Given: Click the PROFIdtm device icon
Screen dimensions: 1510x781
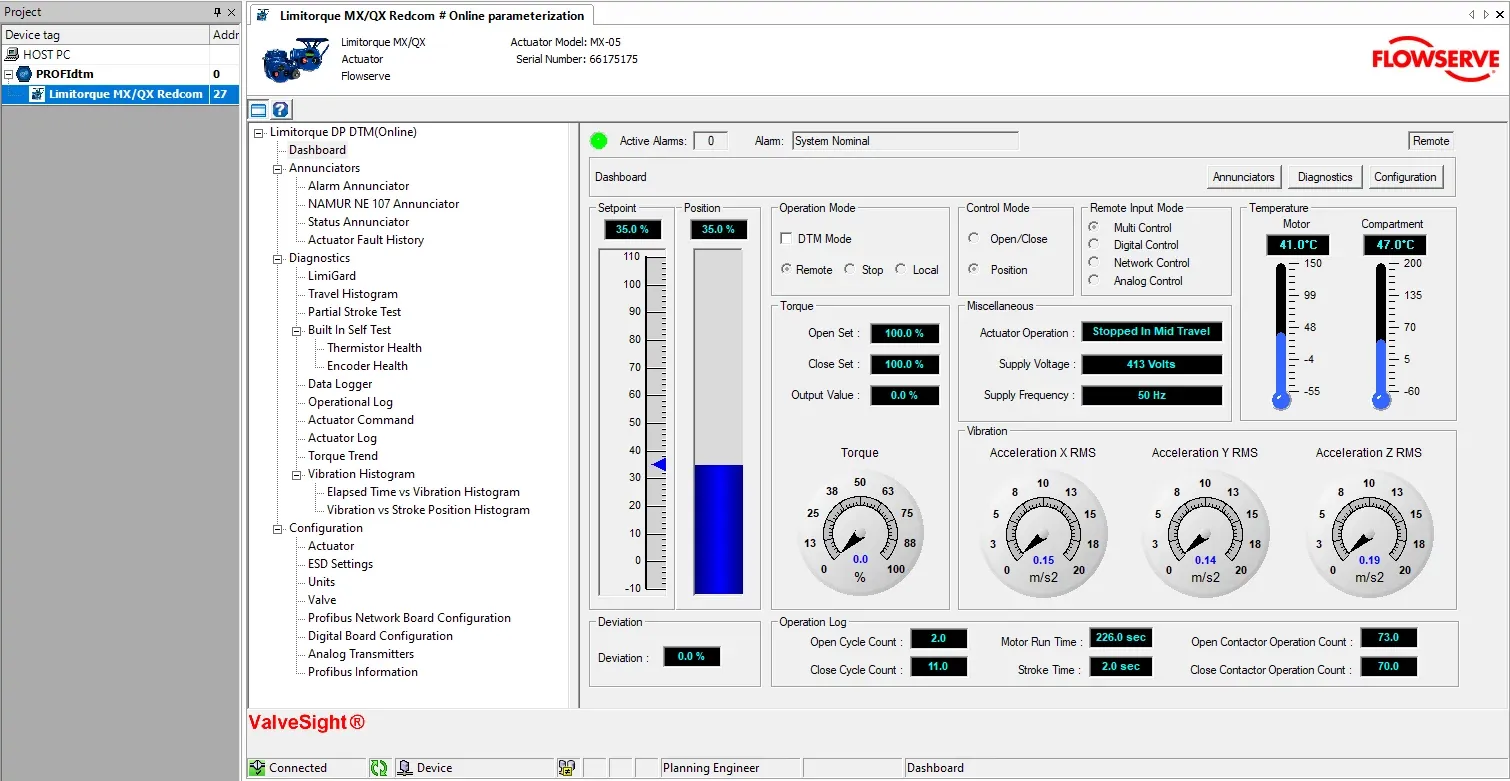Looking at the screenshot, I should coord(25,74).
